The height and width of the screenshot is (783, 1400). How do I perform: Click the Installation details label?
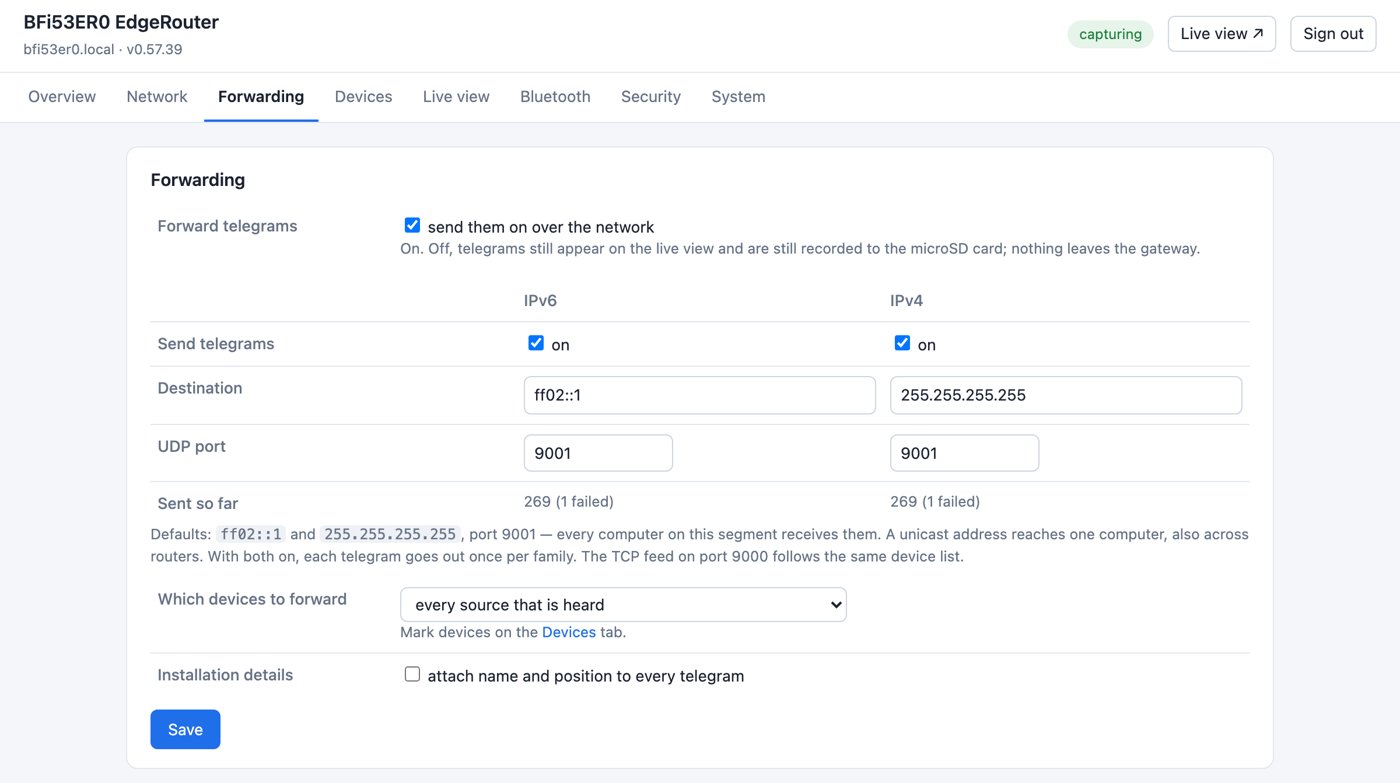coord(225,675)
